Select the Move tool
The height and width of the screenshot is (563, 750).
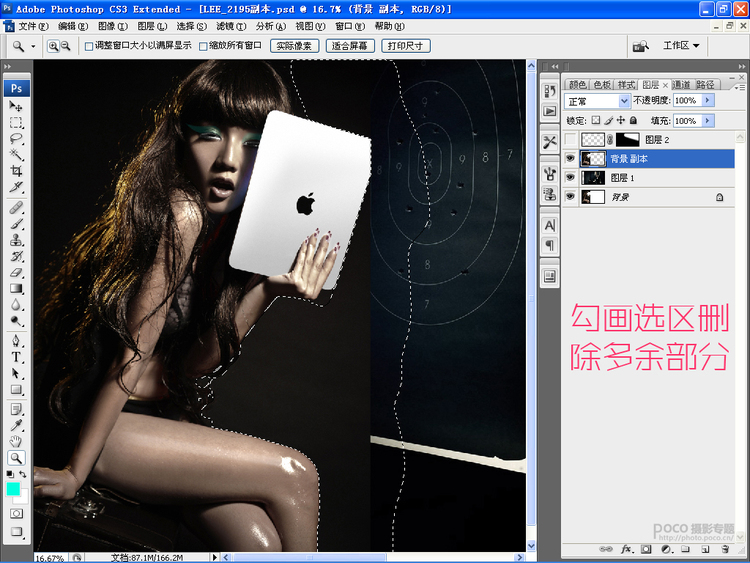[16, 106]
